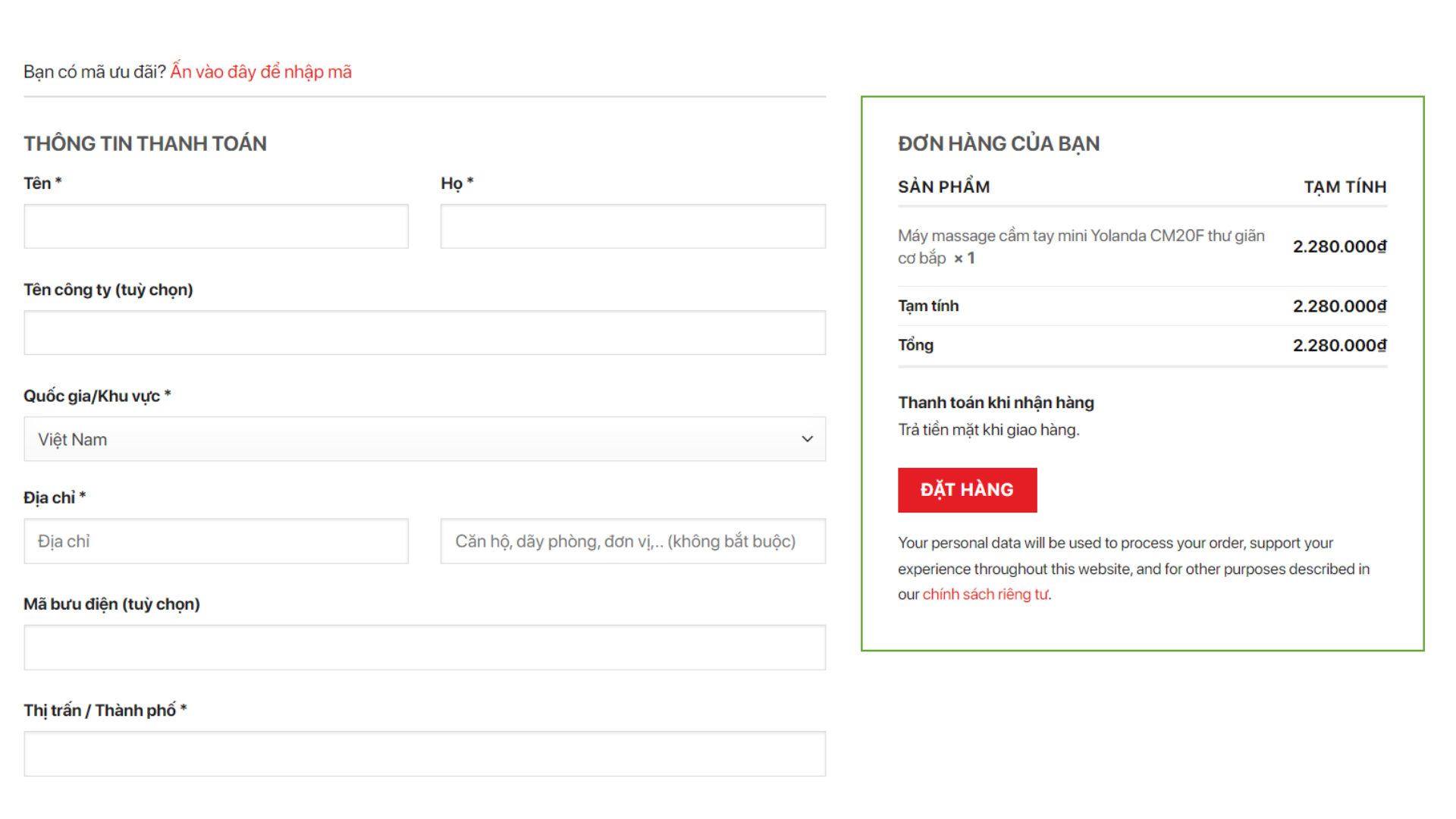The height and width of the screenshot is (819, 1456).
Task: Click the Tạm tính subtotal amount
Action: click(1339, 306)
